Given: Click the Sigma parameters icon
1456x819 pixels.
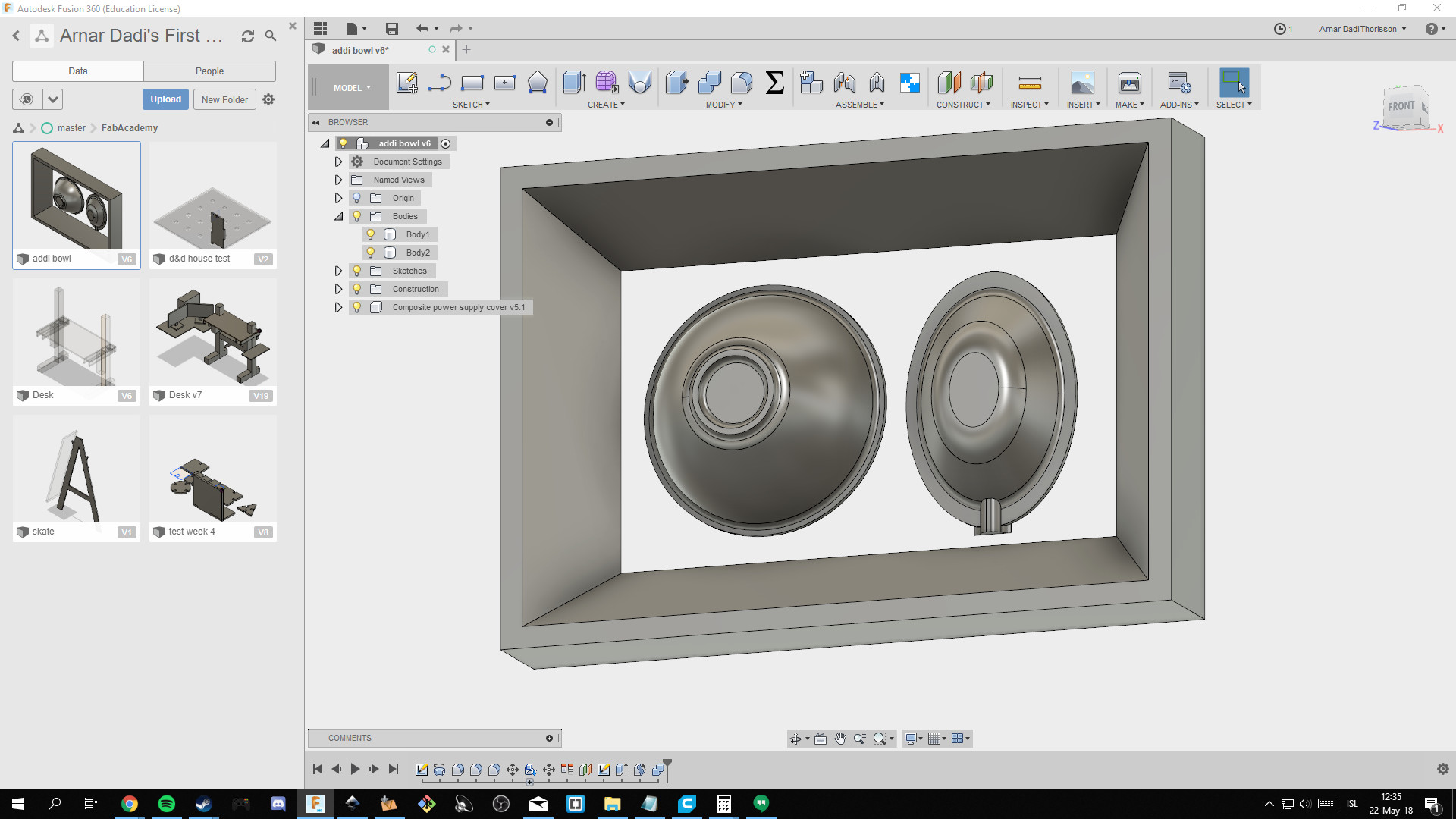Looking at the screenshot, I should pyautogui.click(x=774, y=83).
